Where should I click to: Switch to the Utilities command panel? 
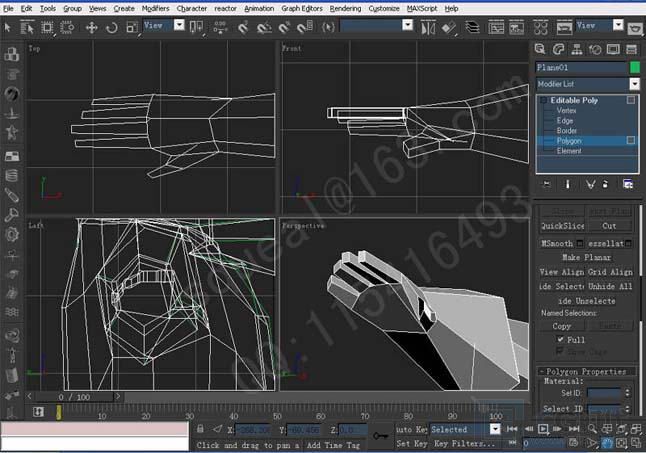point(632,49)
